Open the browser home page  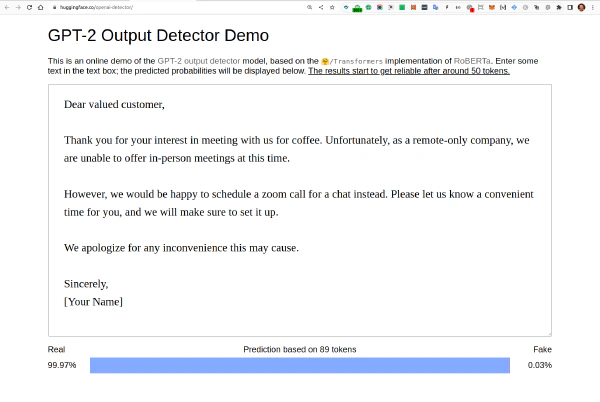[x=41, y=7]
